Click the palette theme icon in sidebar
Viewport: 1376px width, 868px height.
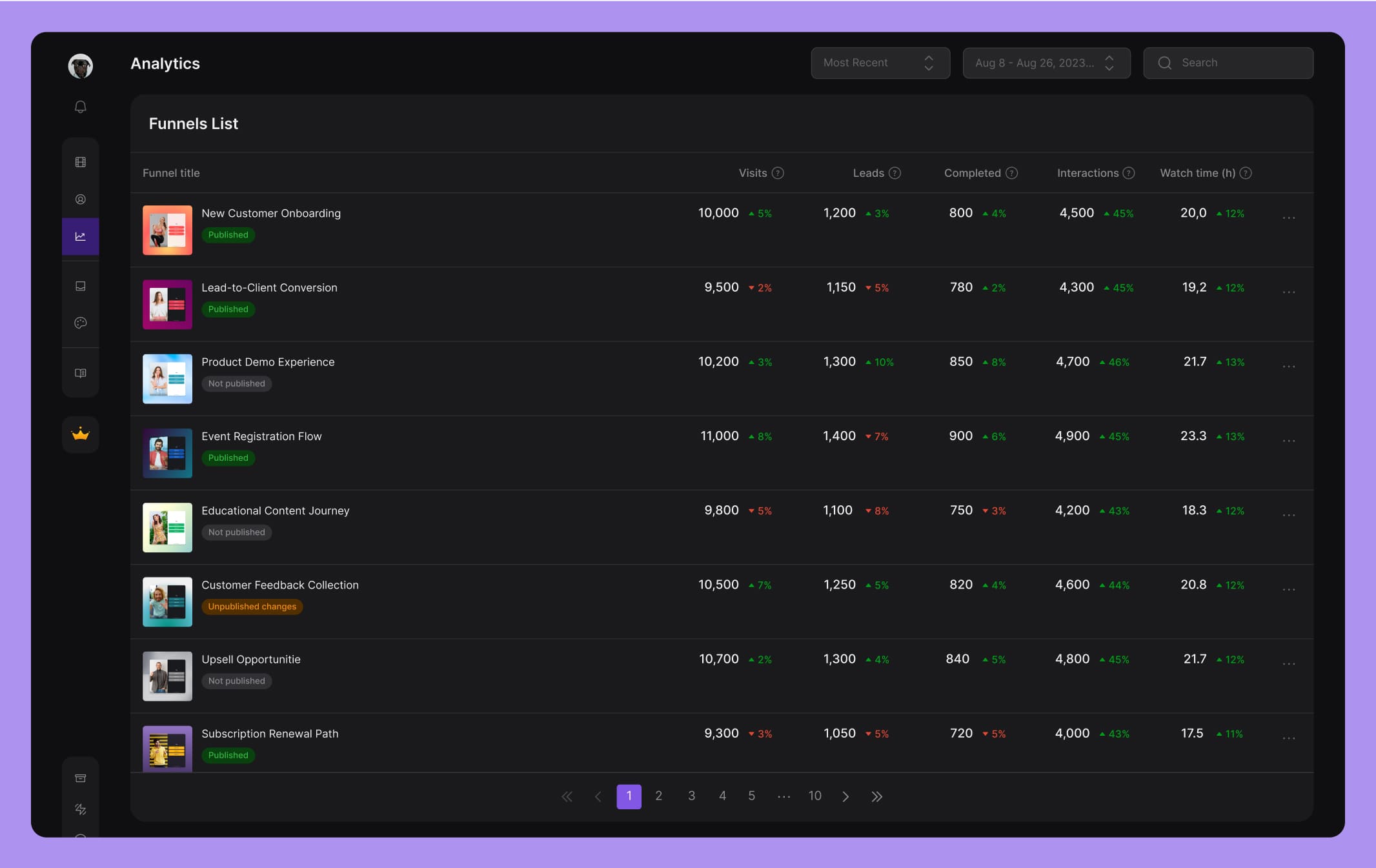pos(80,323)
